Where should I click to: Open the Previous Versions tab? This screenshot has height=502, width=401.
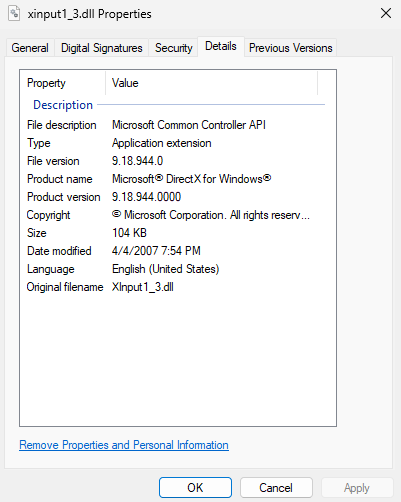pos(291,48)
